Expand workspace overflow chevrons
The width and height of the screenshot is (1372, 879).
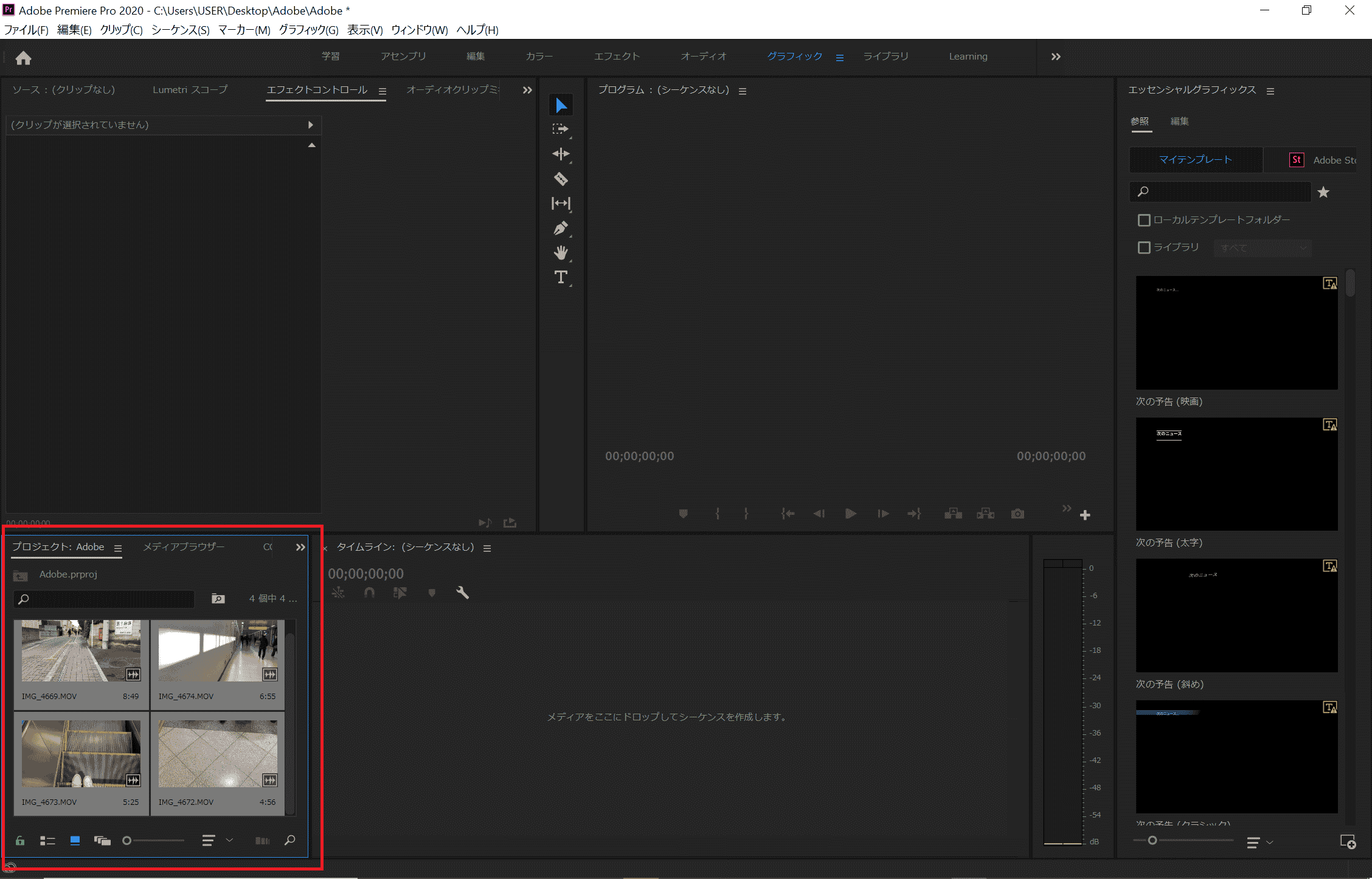tap(1056, 57)
